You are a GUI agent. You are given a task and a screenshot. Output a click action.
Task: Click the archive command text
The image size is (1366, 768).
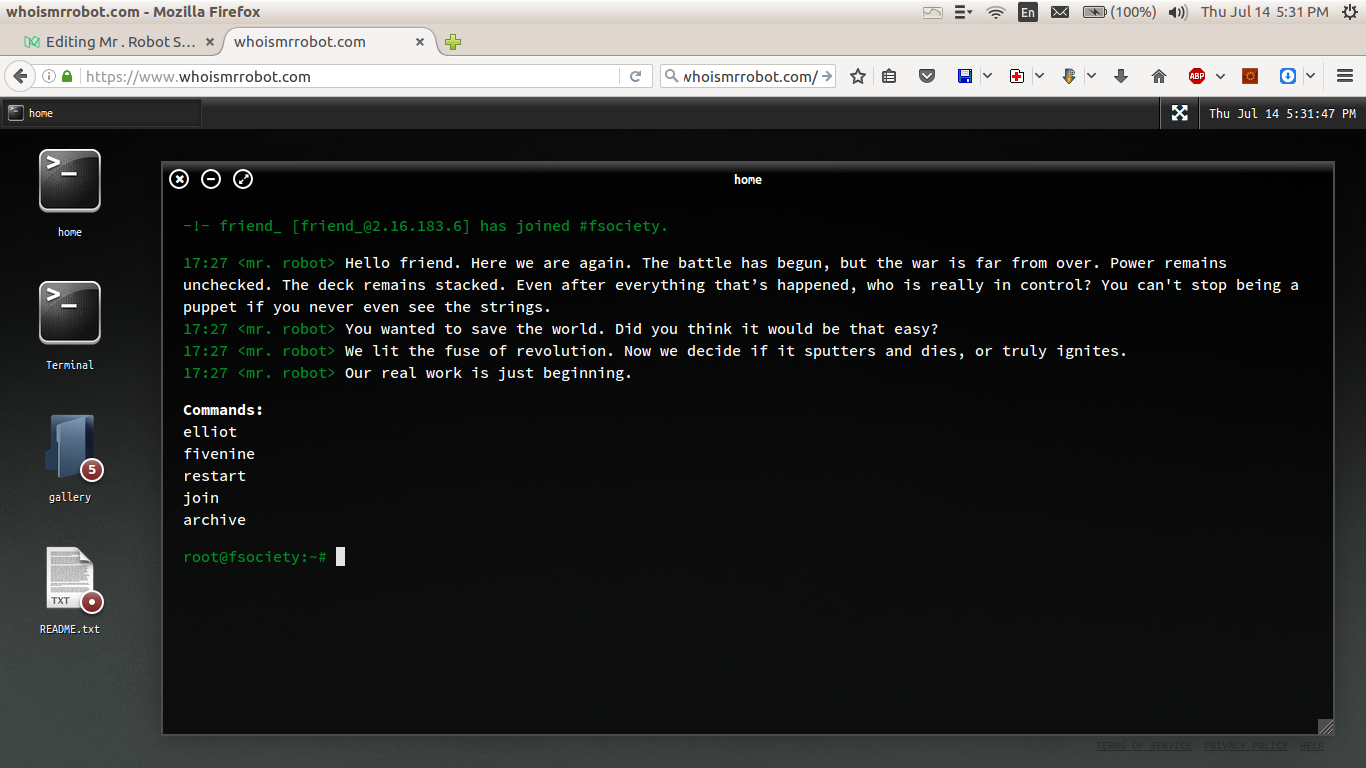pyautogui.click(x=214, y=519)
